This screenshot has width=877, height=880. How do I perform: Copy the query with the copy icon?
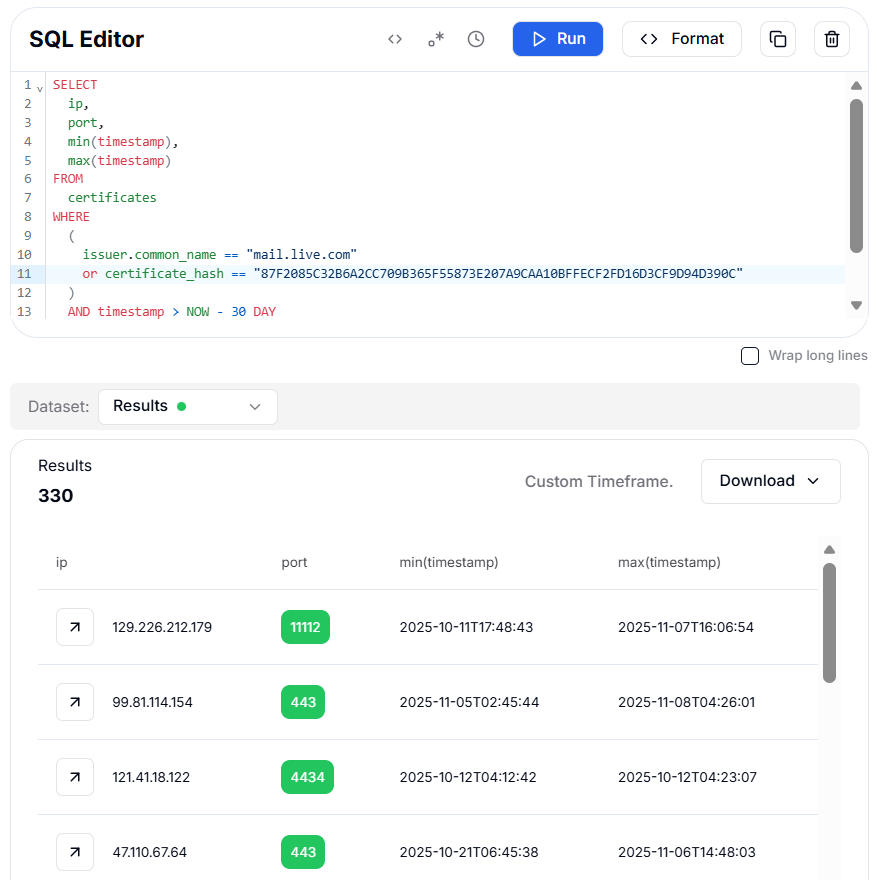778,39
